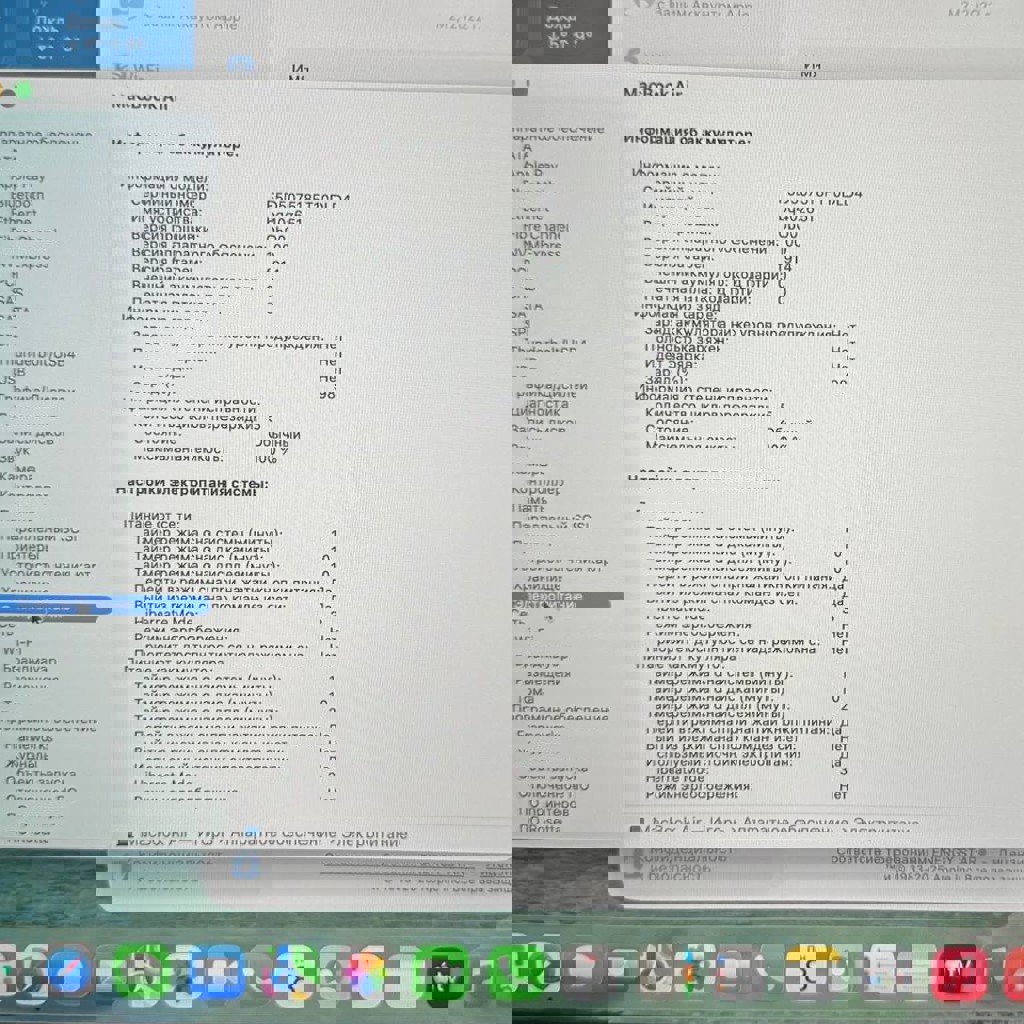
Task: Click the bold section header in left details pane
Action: (x=190, y=484)
